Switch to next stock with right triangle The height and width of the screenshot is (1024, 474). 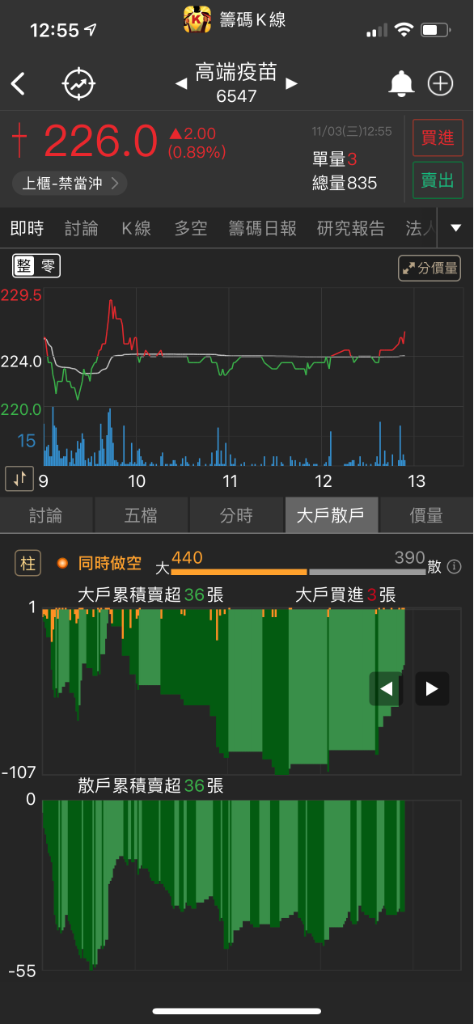291,84
